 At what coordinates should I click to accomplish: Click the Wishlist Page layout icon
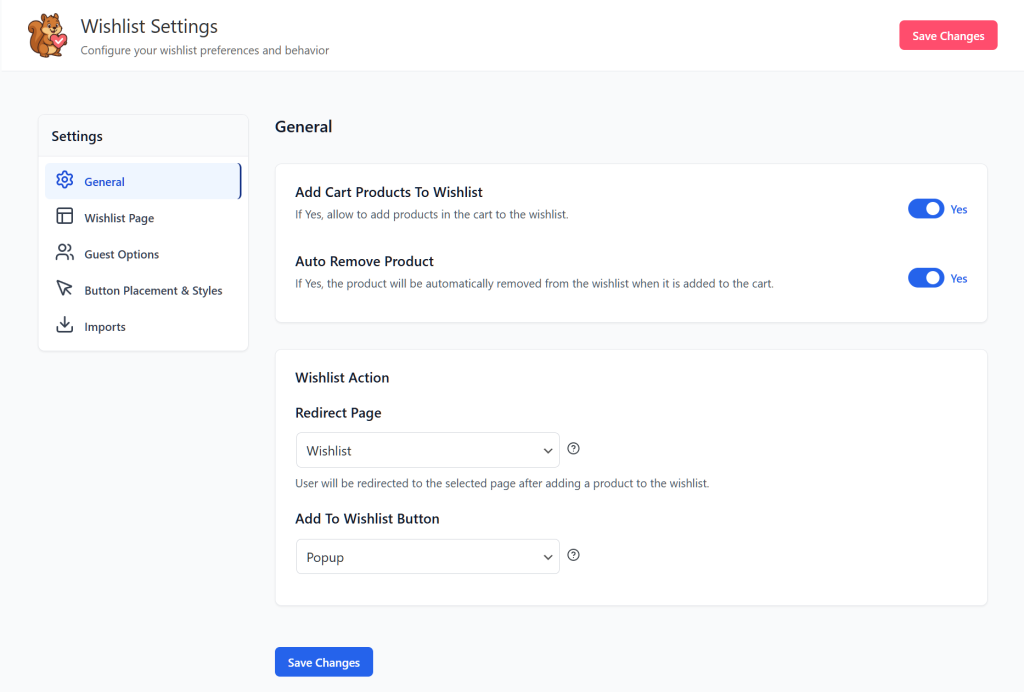[x=64, y=217]
